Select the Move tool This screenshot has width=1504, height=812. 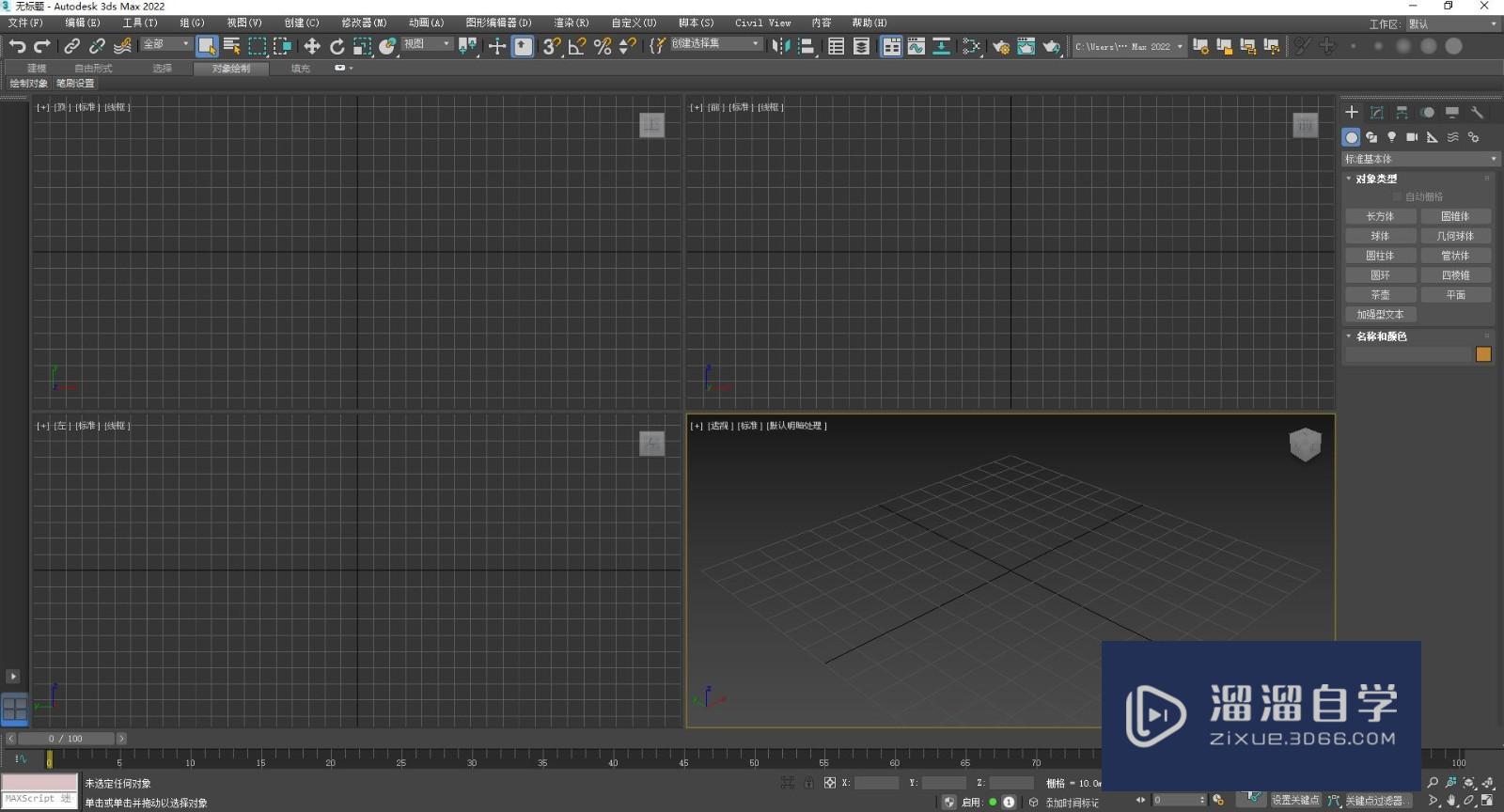coord(311,46)
